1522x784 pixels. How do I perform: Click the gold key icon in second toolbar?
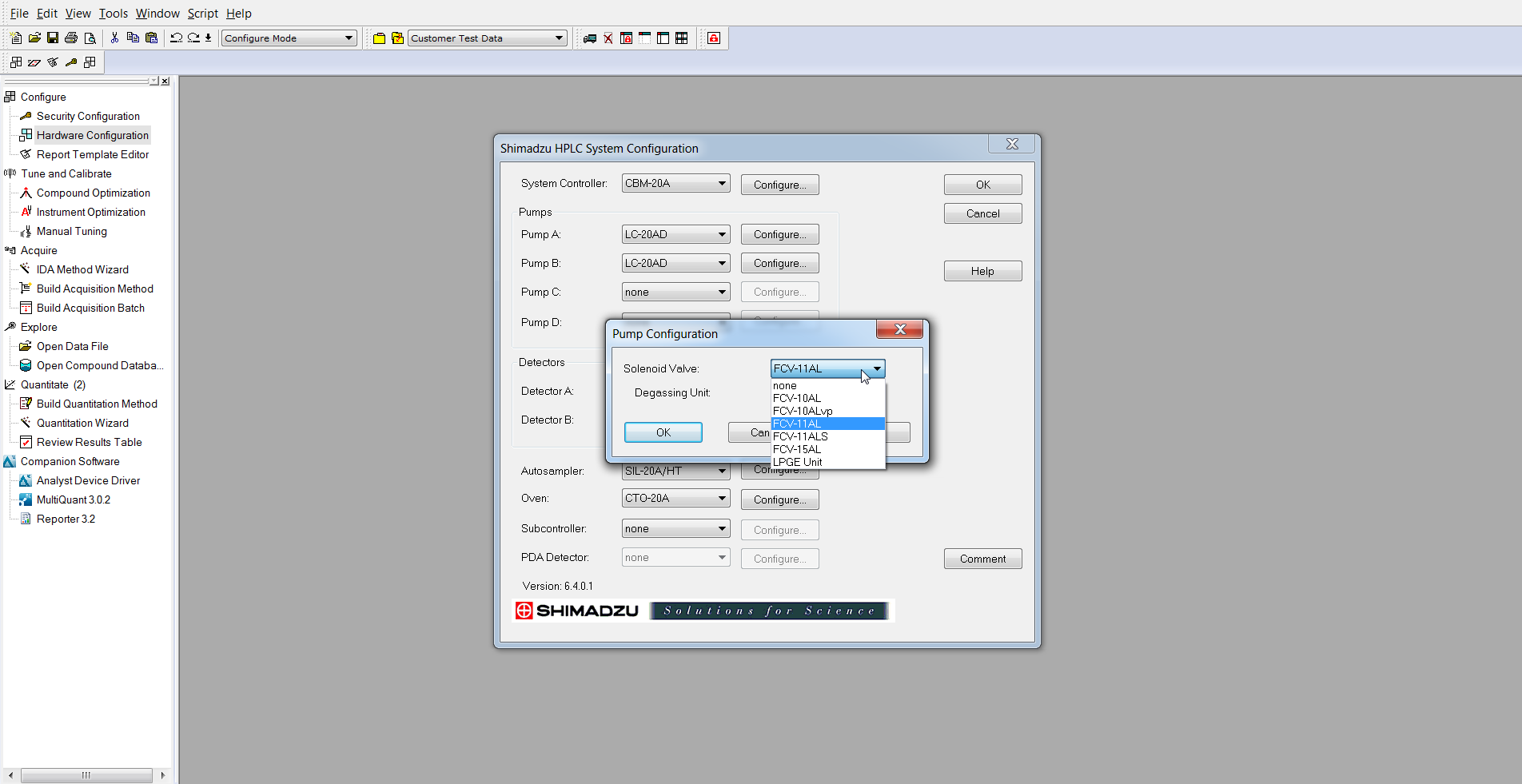point(71,62)
